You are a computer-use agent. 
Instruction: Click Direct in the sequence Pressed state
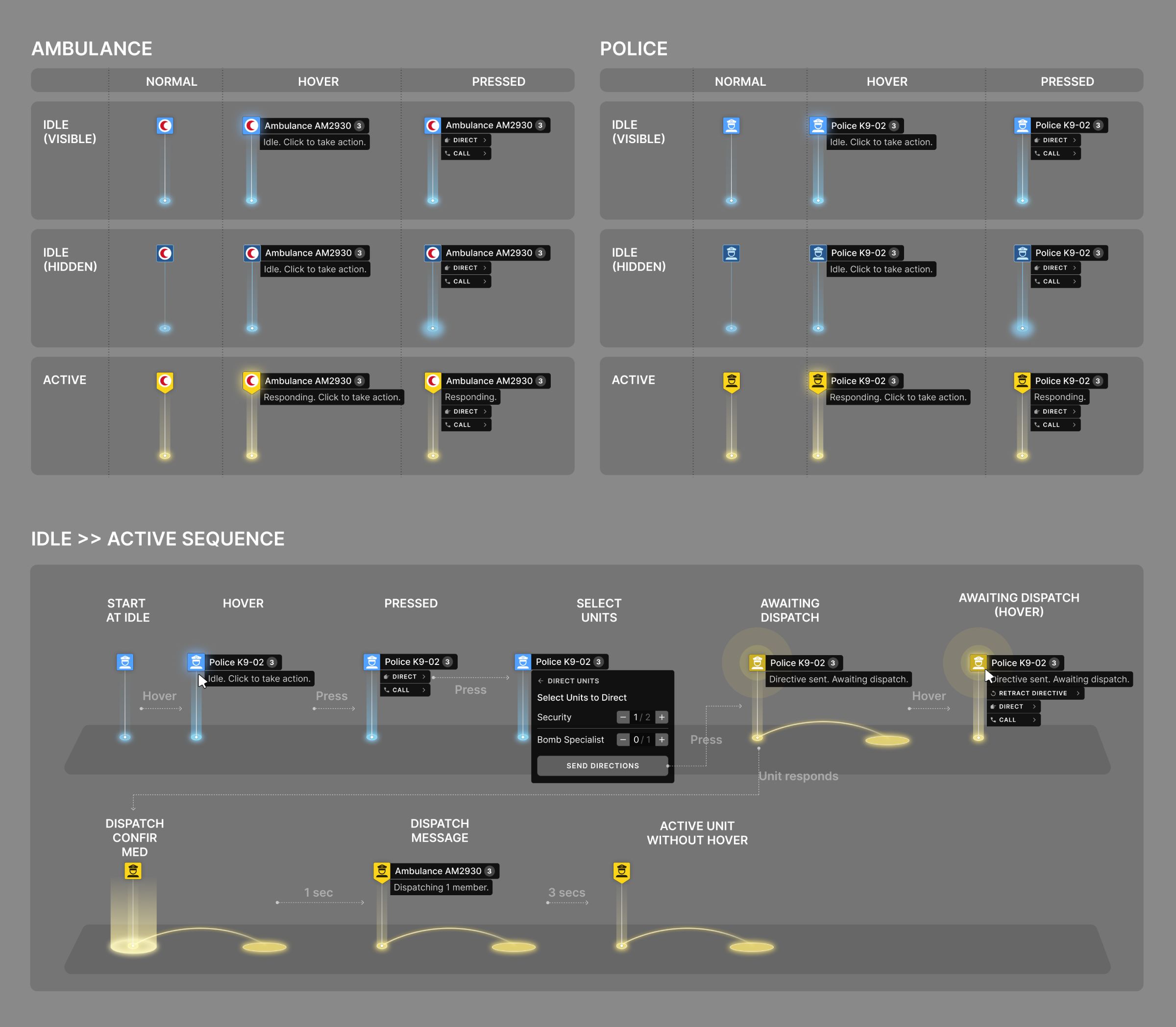coord(405,677)
